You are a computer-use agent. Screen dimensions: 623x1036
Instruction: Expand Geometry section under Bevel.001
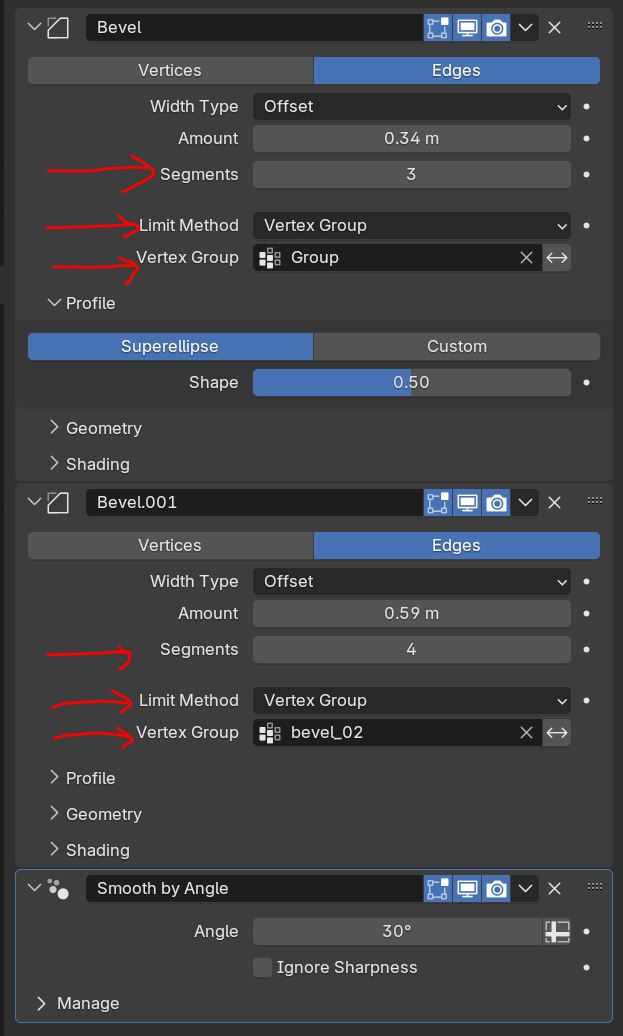(x=103, y=814)
